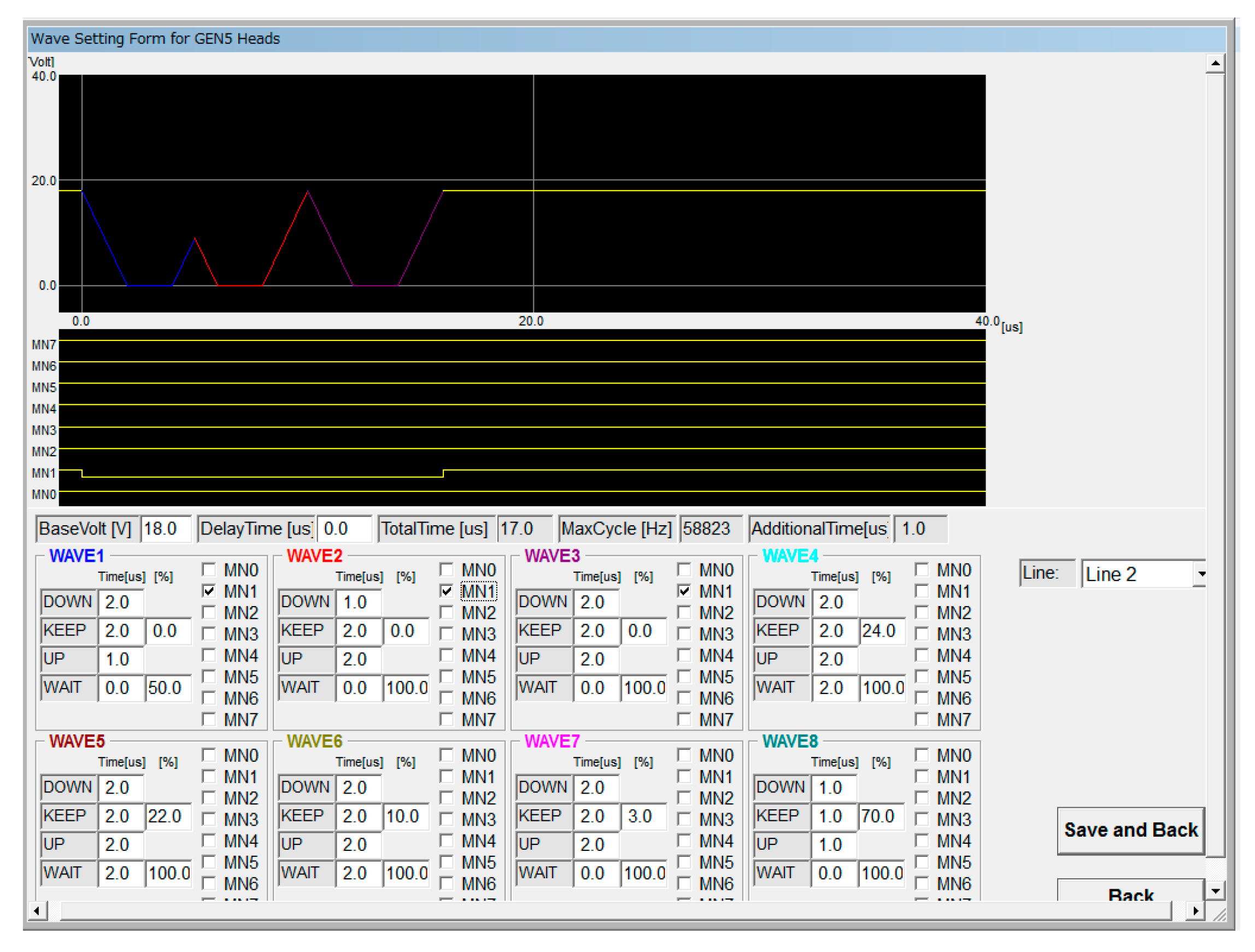Enable MN4 checkbox in WAVE7 panel

point(685,841)
